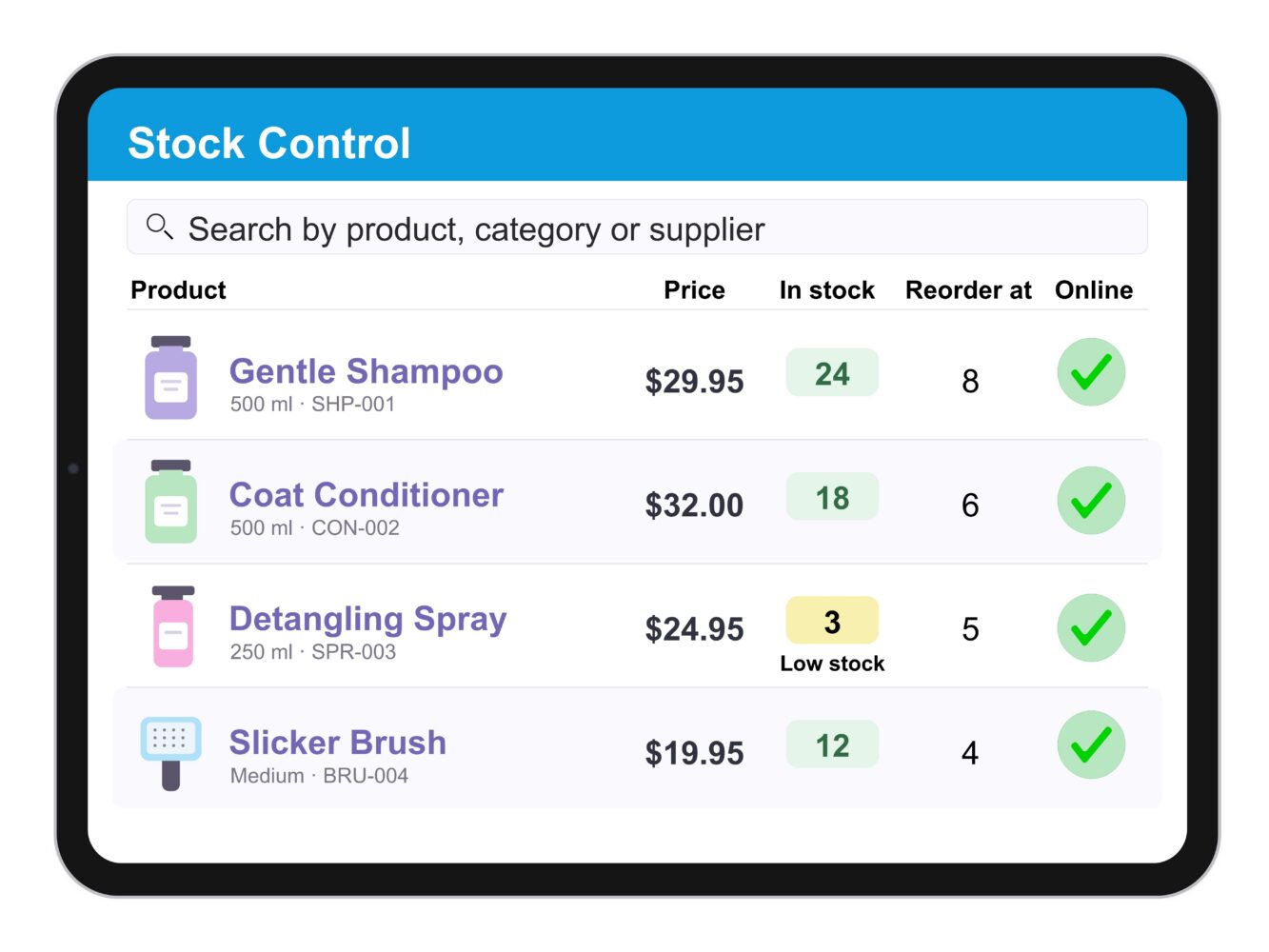
Task: Toggle online status for Gentle Shampoo
Action: [x=1091, y=372]
